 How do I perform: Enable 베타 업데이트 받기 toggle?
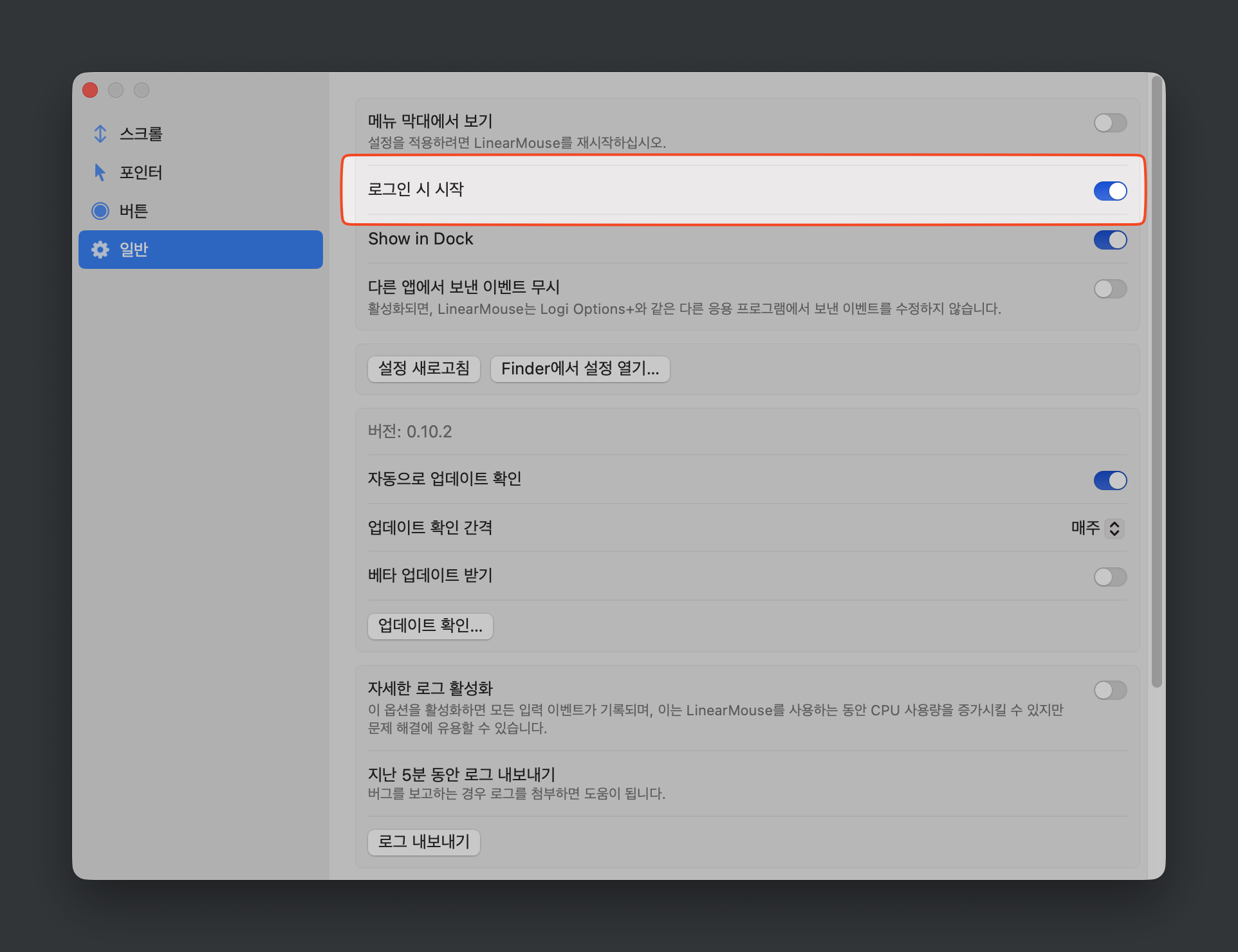coord(1110,577)
